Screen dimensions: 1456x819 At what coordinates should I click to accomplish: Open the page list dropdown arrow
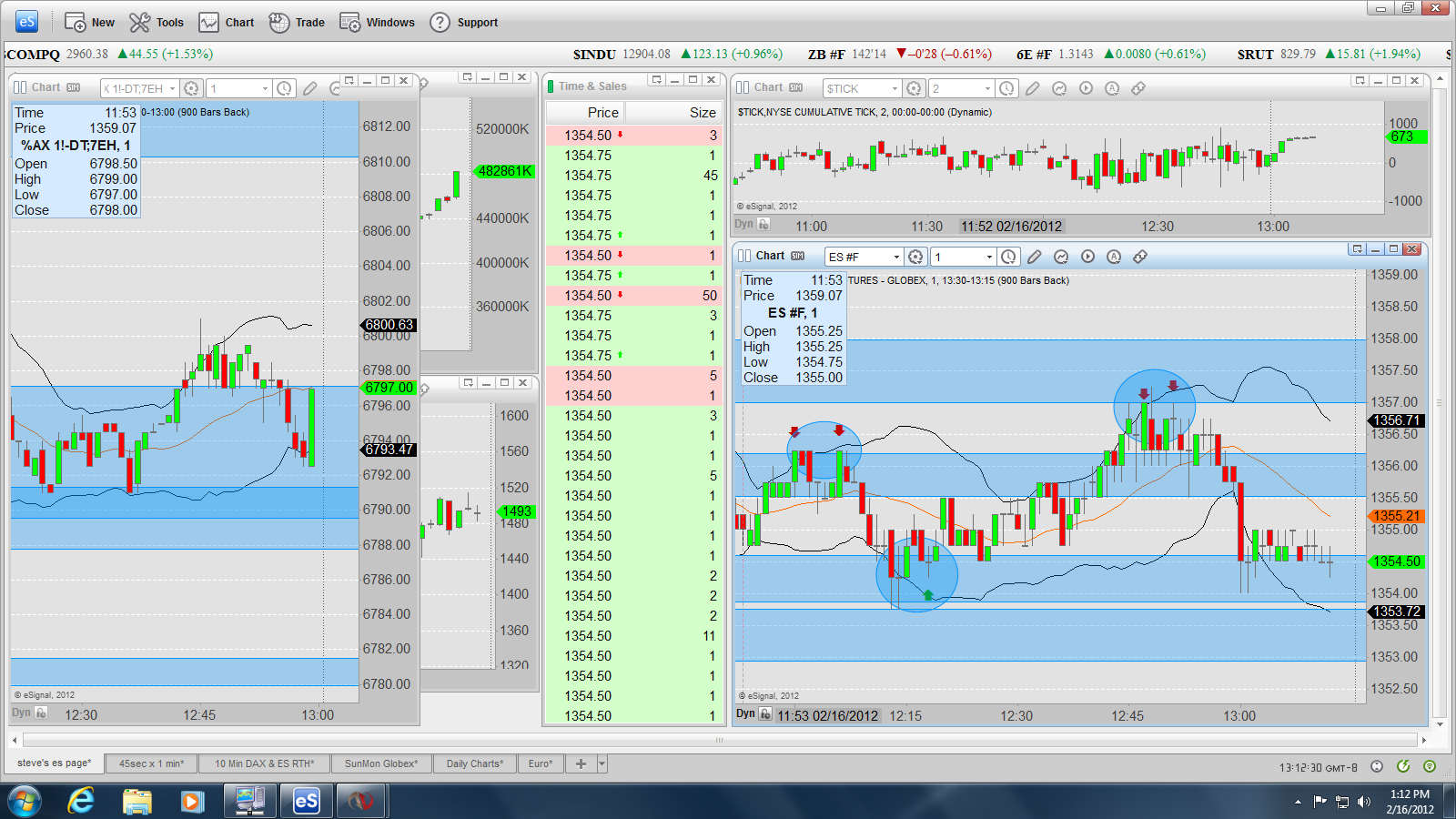(x=602, y=763)
